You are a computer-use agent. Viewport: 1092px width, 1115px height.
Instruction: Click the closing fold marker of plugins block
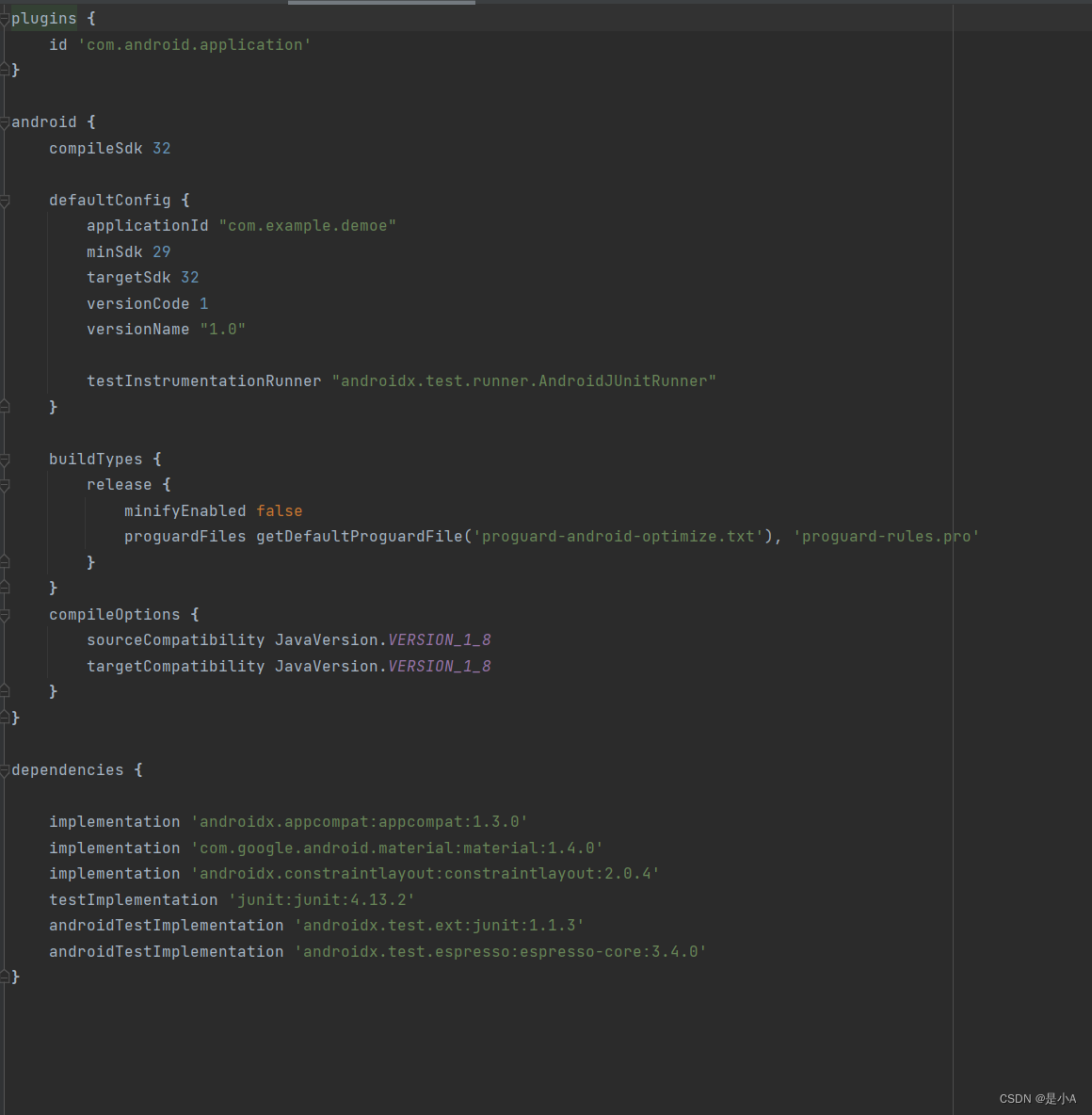pos(5,70)
